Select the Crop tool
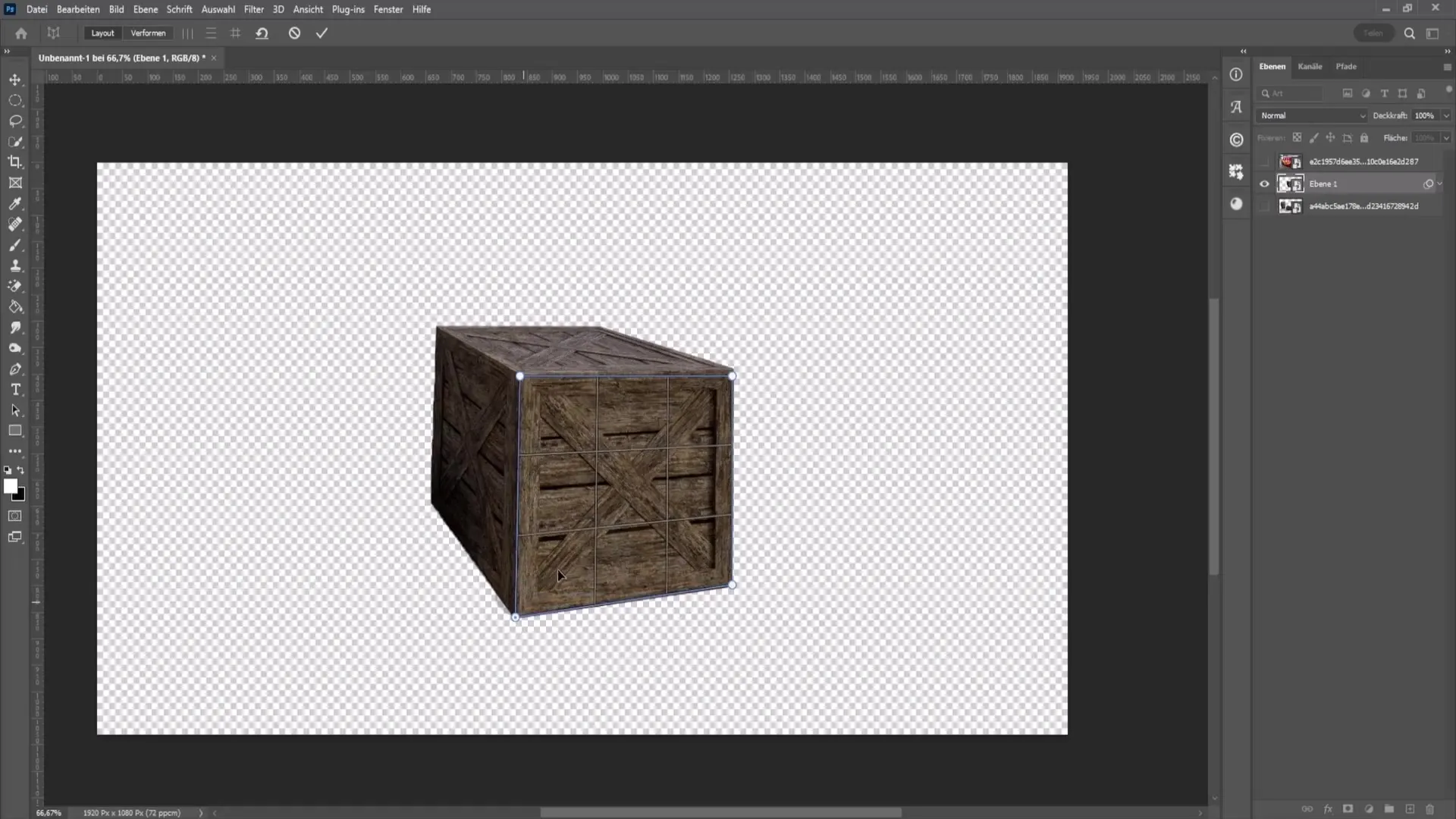 pyautogui.click(x=15, y=162)
